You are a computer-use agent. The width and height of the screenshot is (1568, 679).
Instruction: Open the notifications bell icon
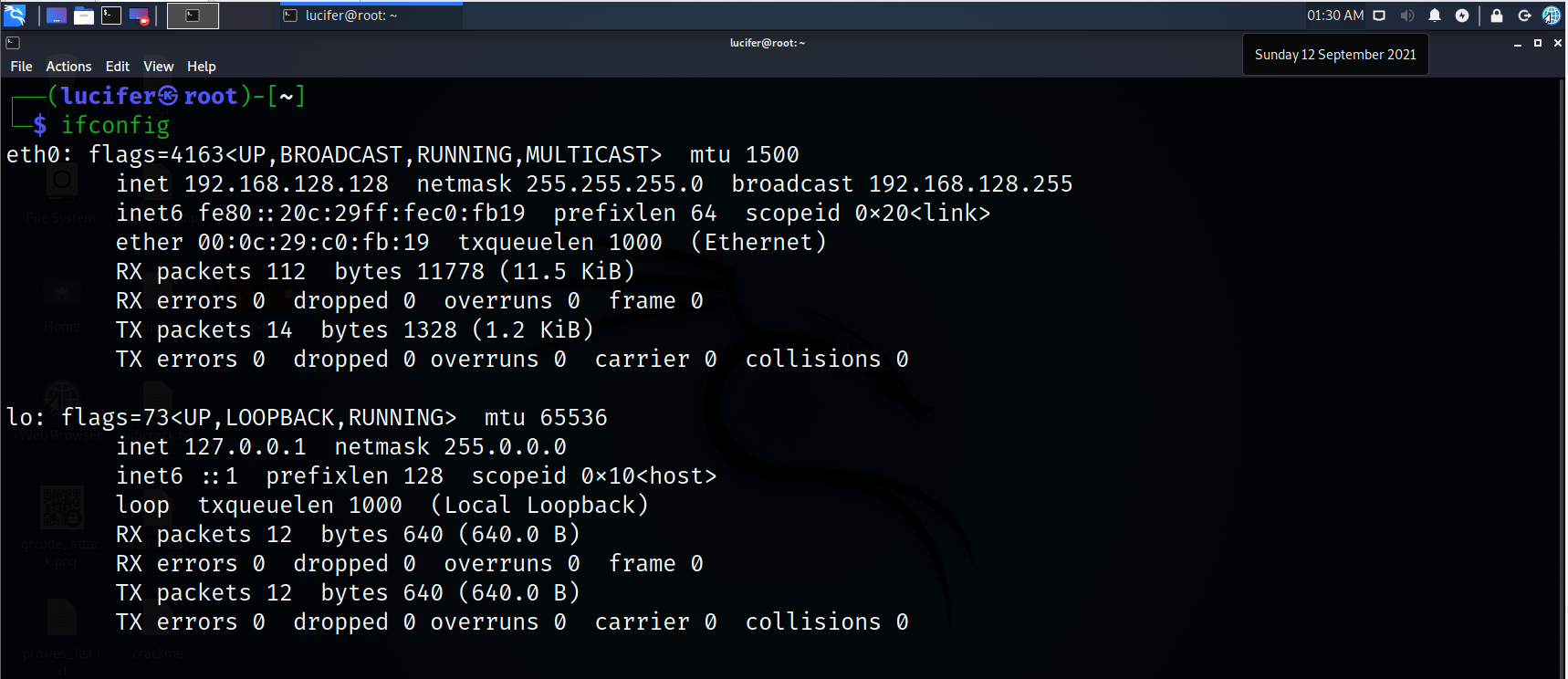[x=1435, y=16]
